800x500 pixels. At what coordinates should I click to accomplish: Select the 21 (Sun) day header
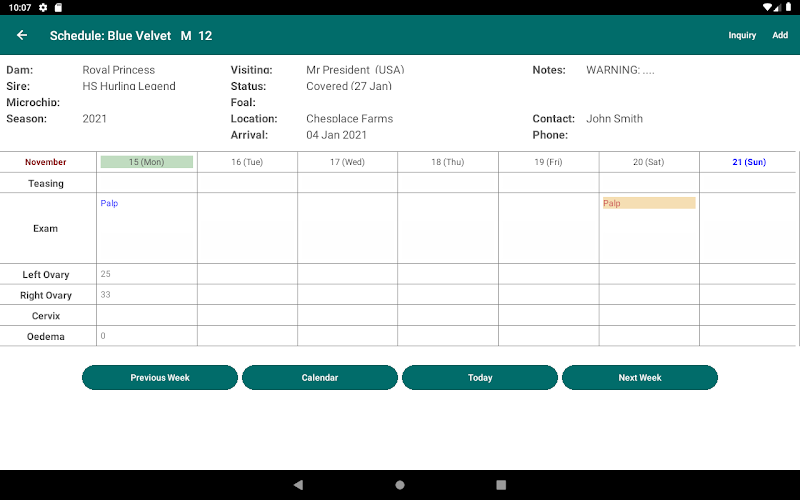coord(749,162)
